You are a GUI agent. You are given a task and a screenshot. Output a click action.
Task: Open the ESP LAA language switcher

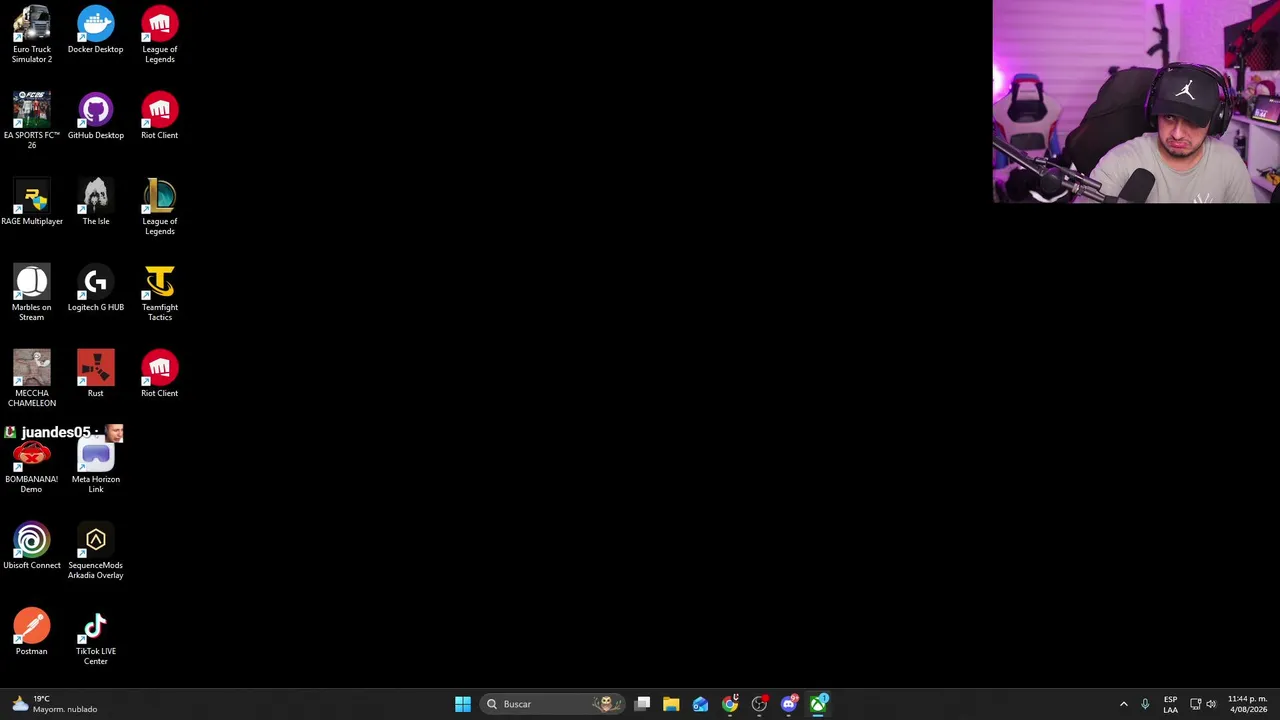(1170, 704)
